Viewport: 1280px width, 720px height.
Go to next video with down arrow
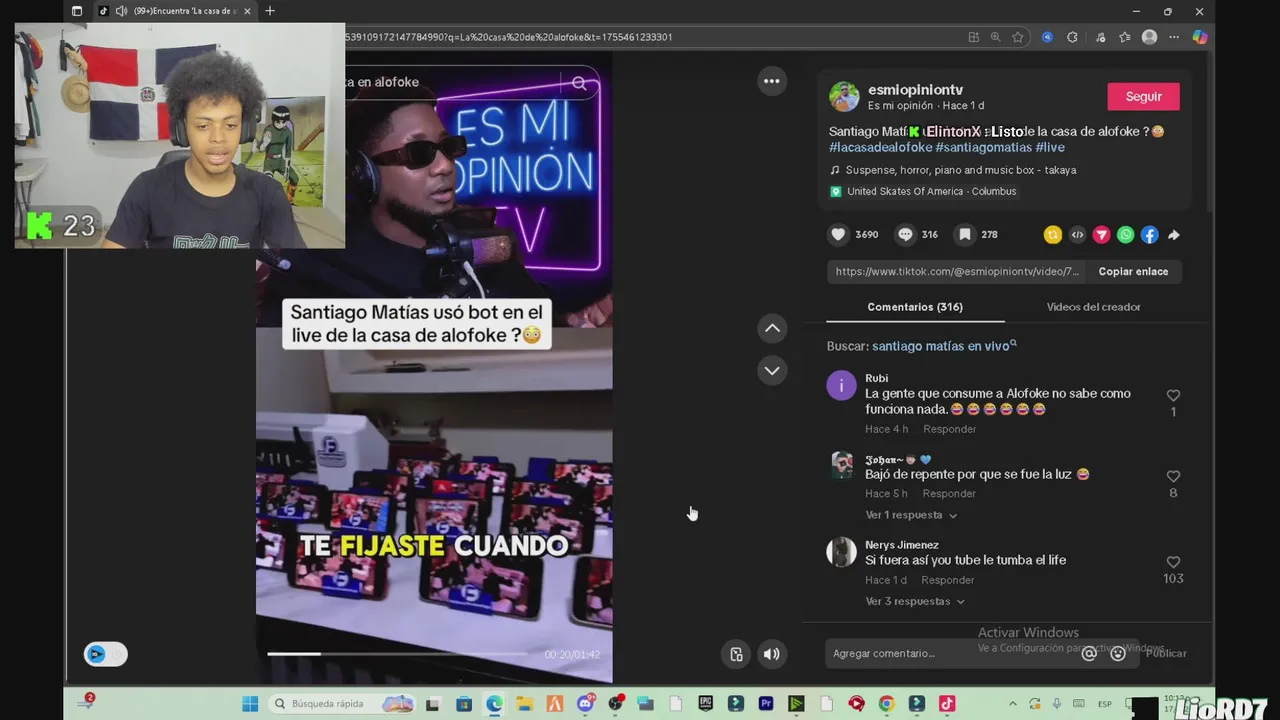click(772, 370)
